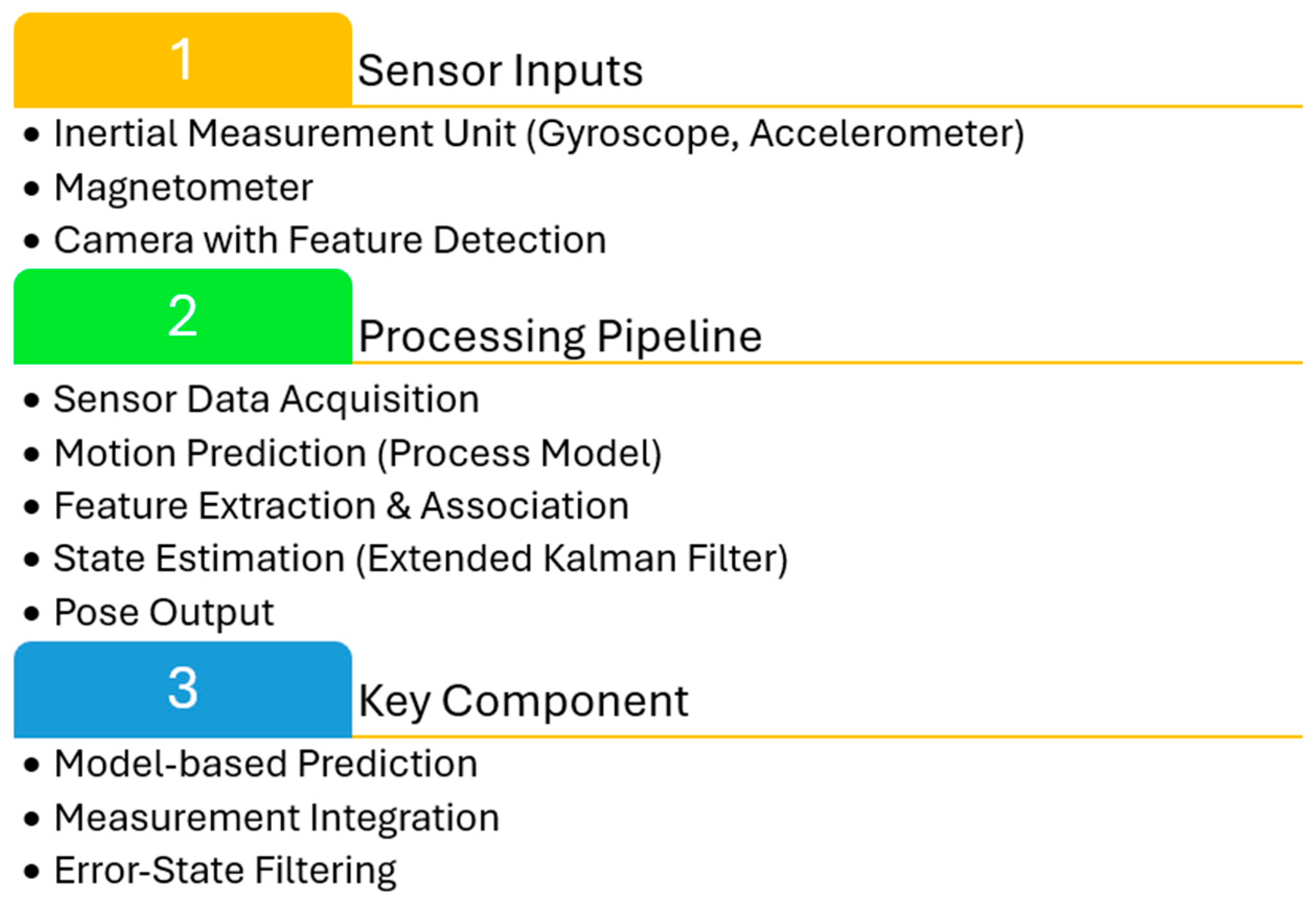Click the Measurement Integration item
Image resolution: width=1316 pixels, height=901 pixels.
tap(277, 817)
